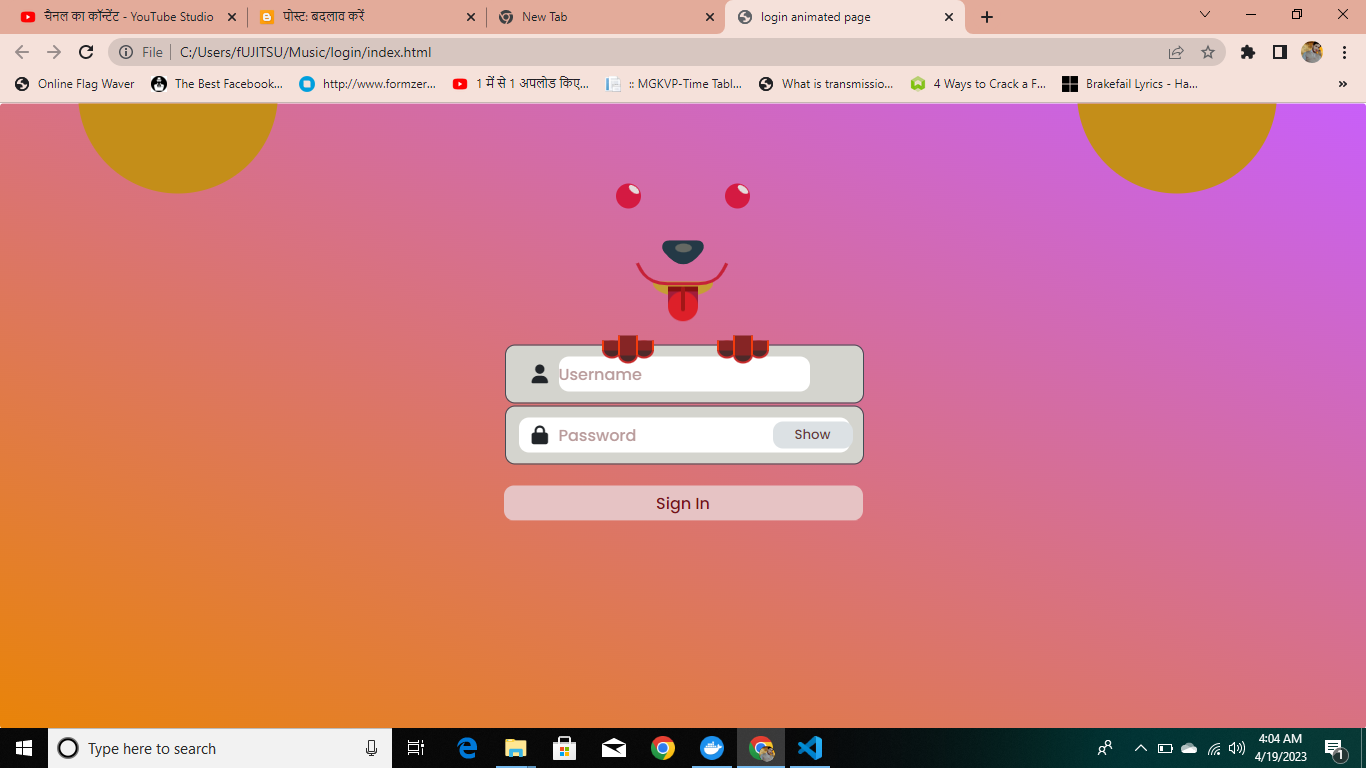Open a new browser tab
This screenshot has width=1366, height=768.
(x=987, y=17)
